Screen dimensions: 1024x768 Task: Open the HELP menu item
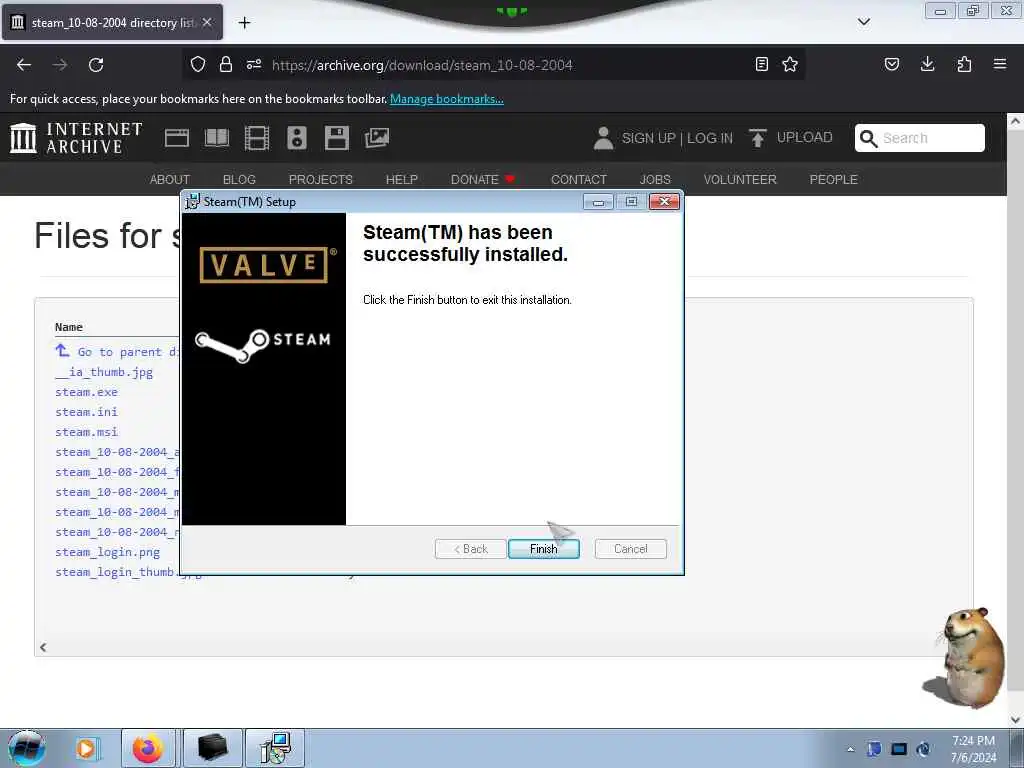(402, 179)
